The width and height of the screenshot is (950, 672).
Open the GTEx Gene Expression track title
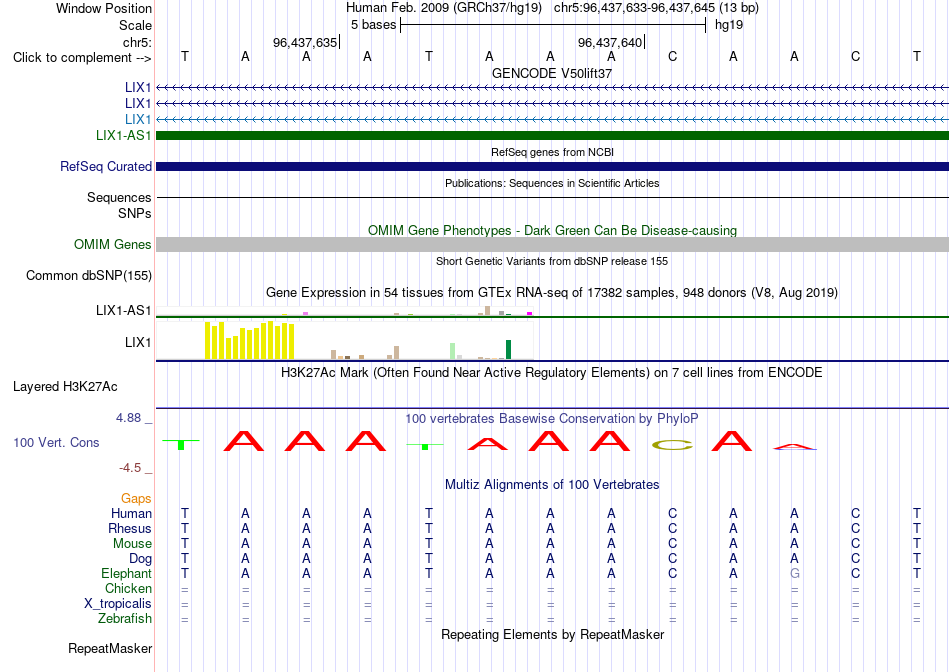(552, 293)
